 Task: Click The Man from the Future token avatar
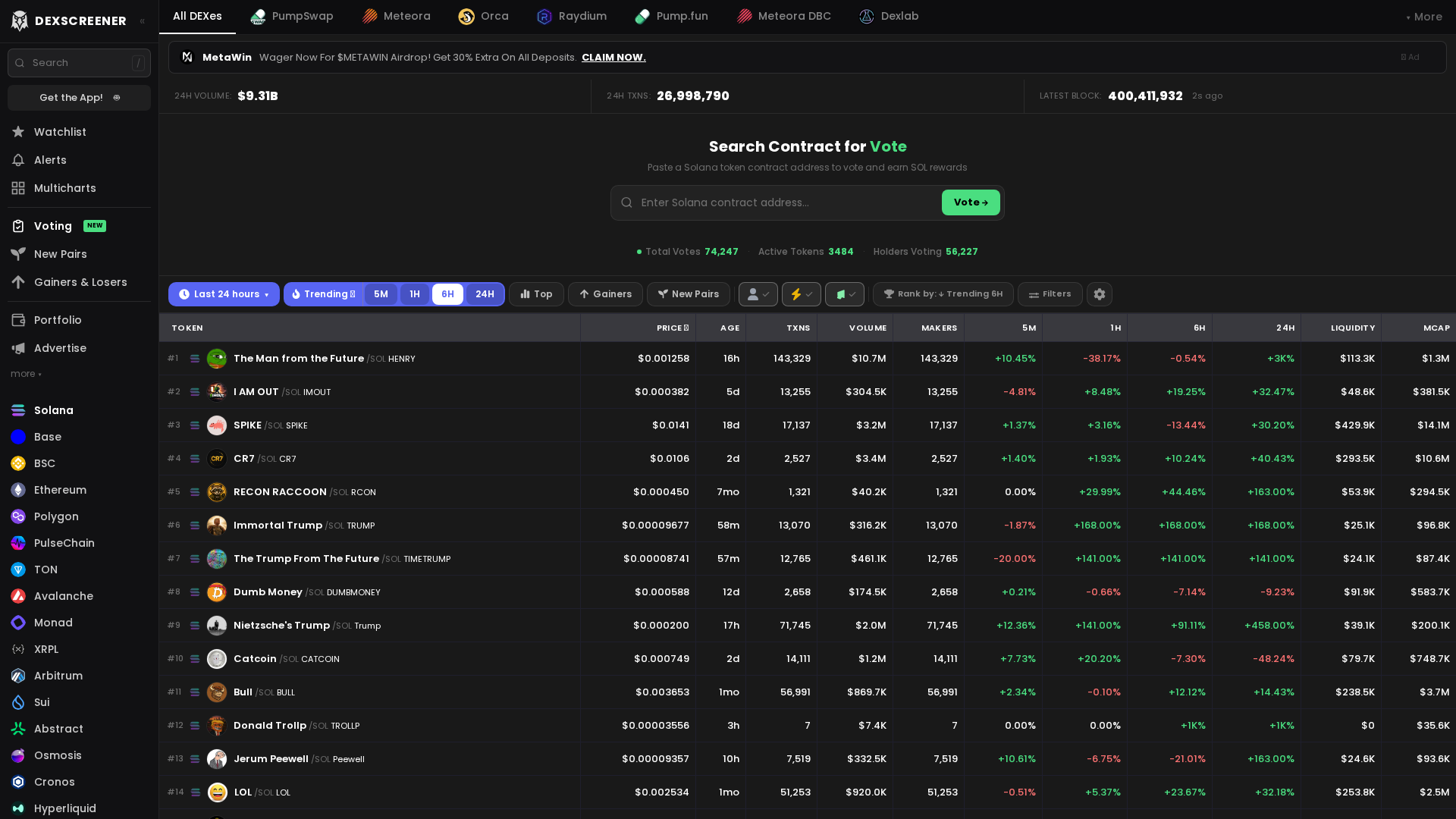click(217, 358)
